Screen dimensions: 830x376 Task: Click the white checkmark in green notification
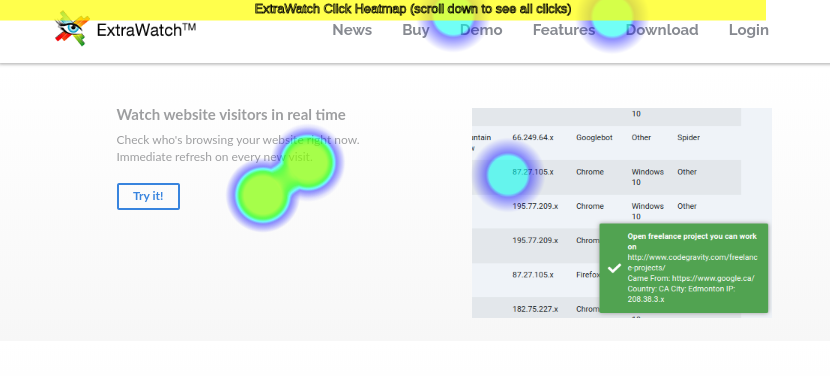pyautogui.click(x=614, y=268)
